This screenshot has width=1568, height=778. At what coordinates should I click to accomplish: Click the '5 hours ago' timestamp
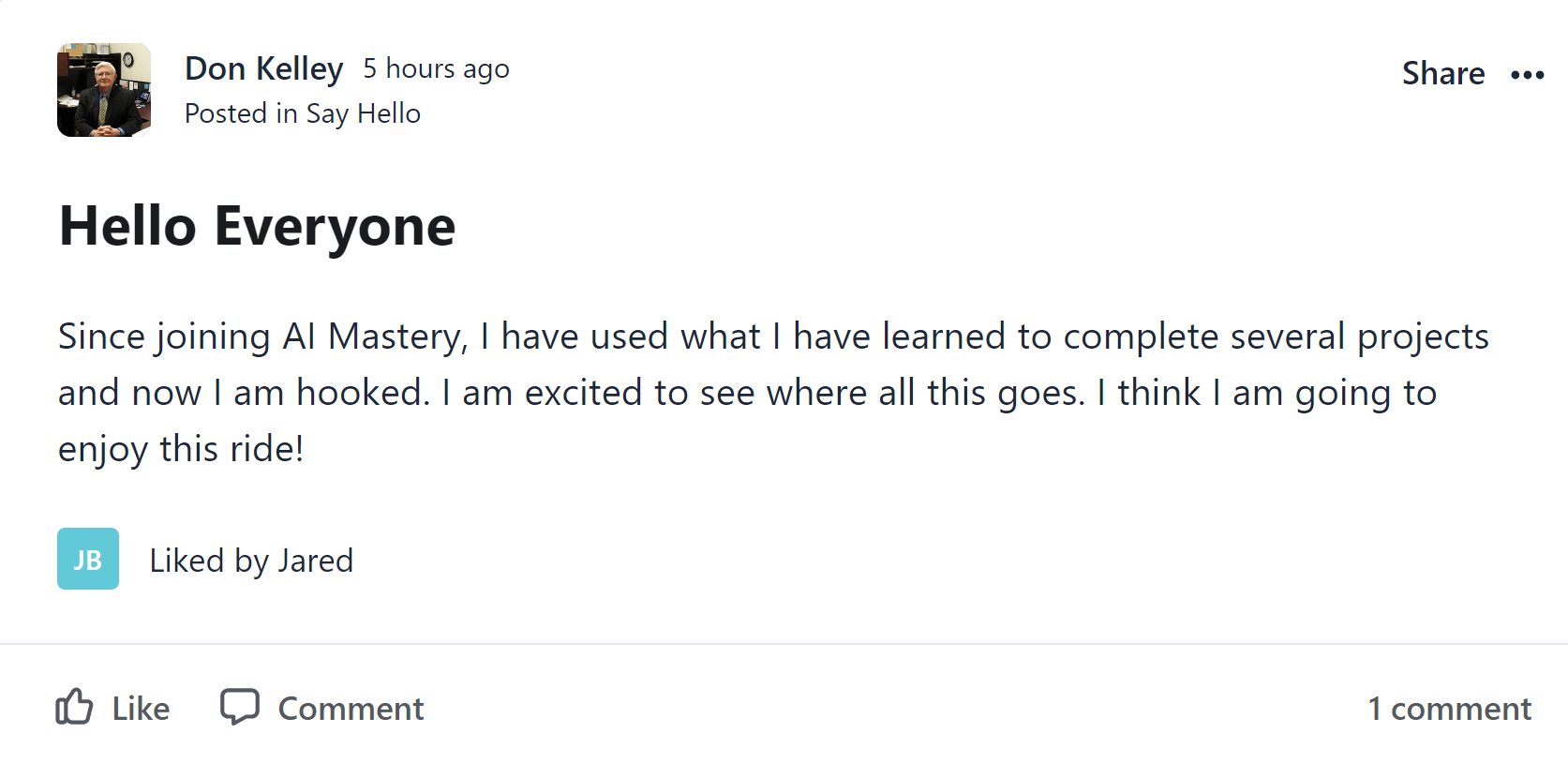tap(436, 68)
